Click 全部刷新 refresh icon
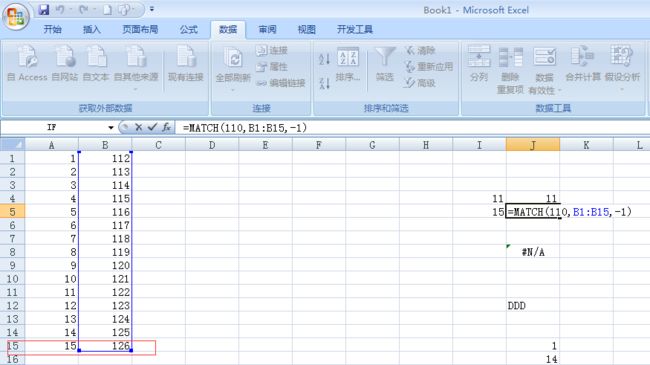The image size is (650, 365). 233,58
